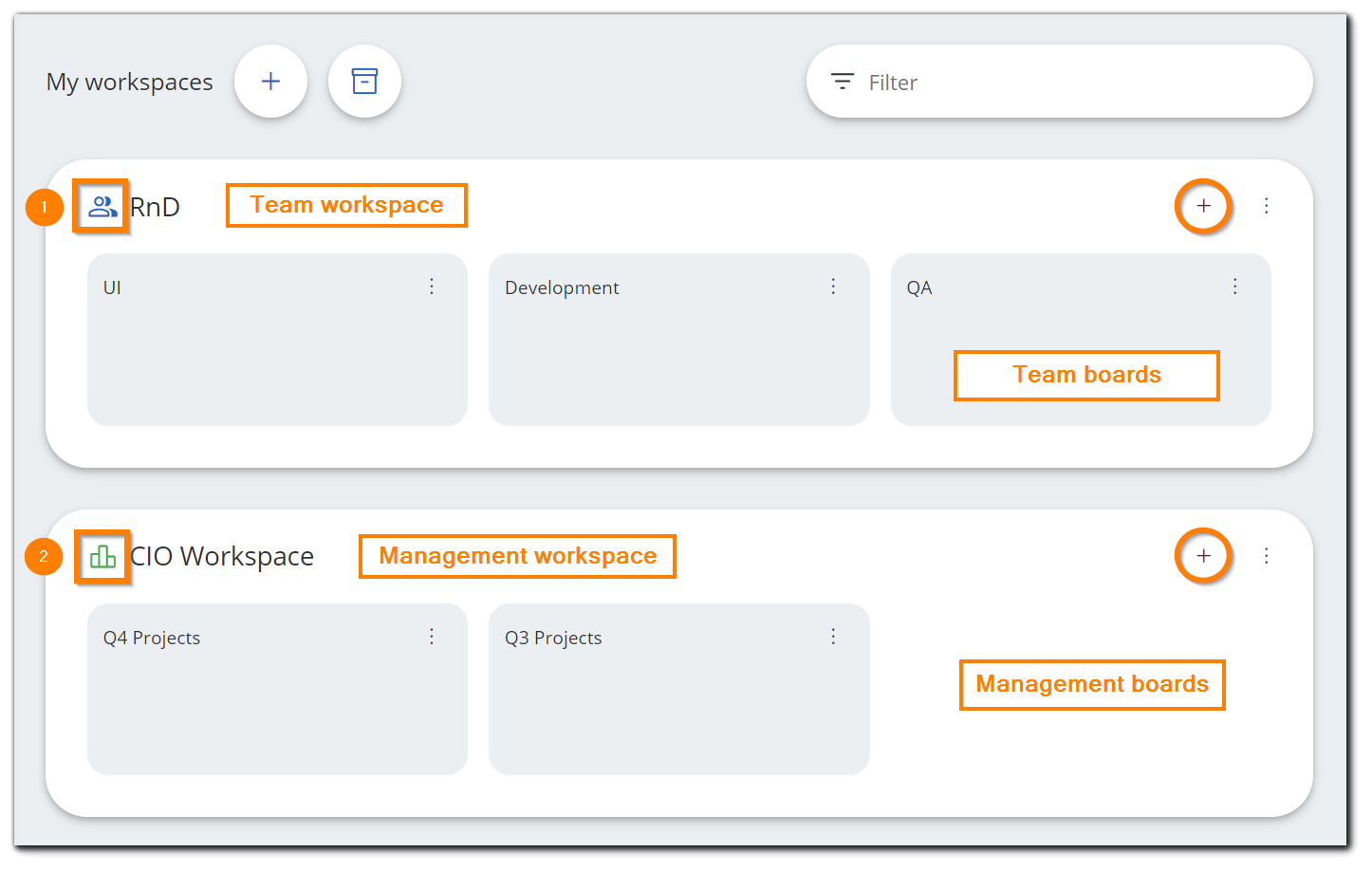Open Q3 Projects board options menu

(833, 637)
